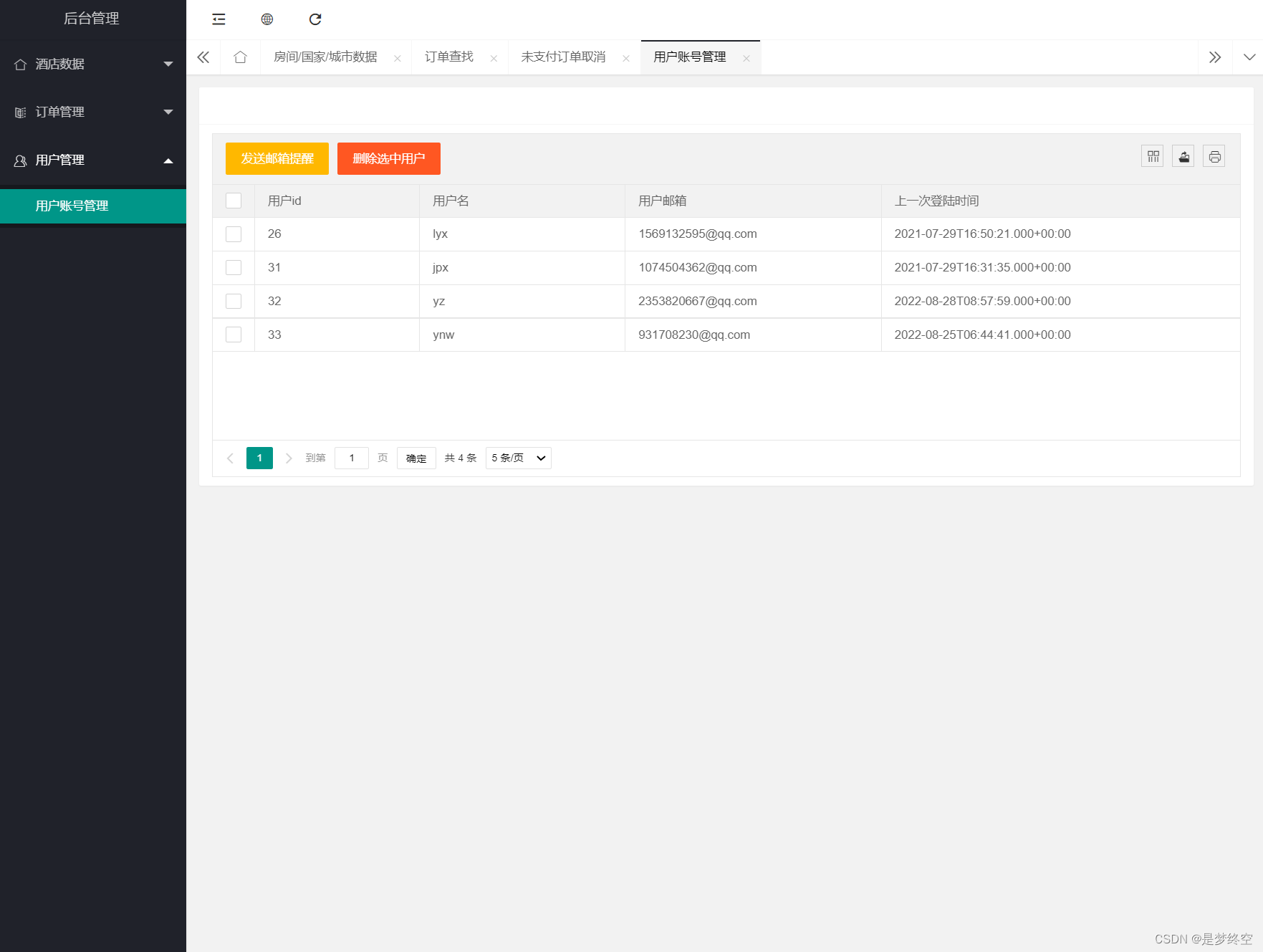The height and width of the screenshot is (952, 1263).
Task: Expand the 订单管理 sidebar menu
Action: (93, 112)
